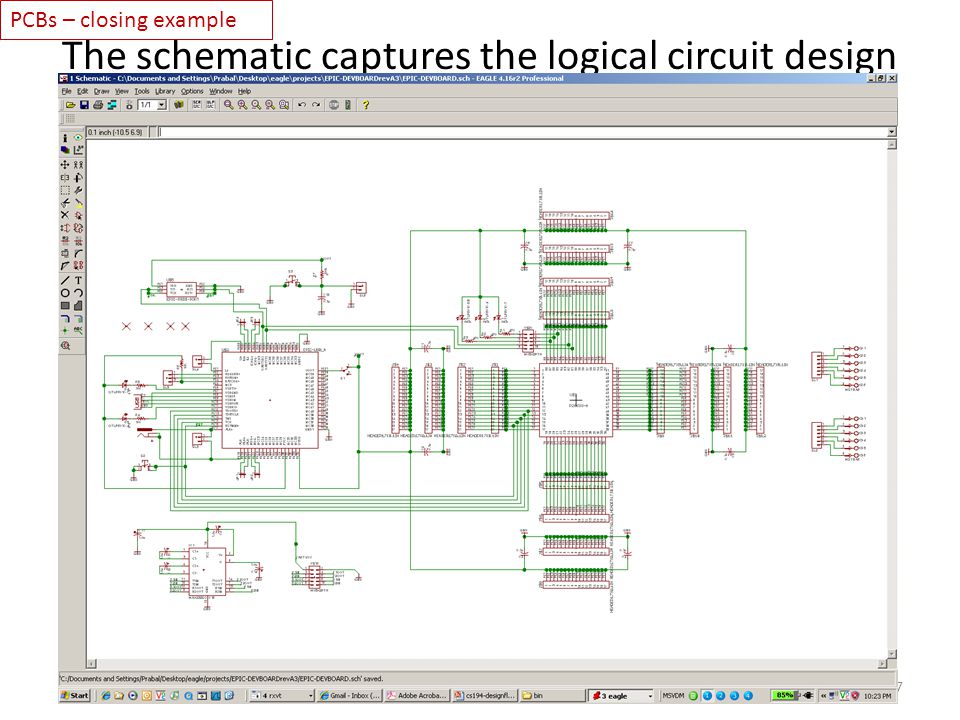Select the Arc tool

pyautogui.click(x=78, y=293)
